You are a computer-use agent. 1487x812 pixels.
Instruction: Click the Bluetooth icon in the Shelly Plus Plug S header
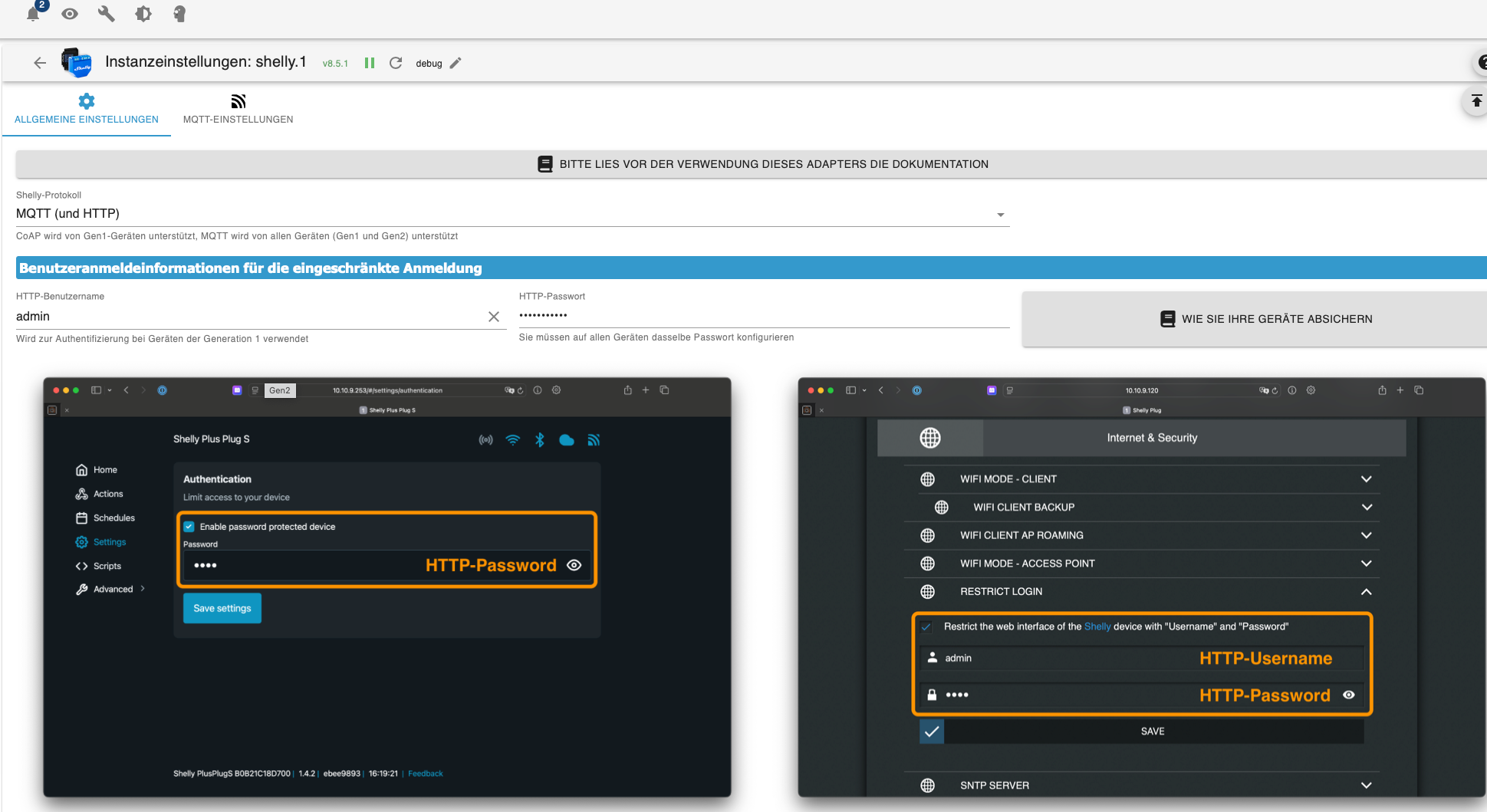click(x=540, y=440)
